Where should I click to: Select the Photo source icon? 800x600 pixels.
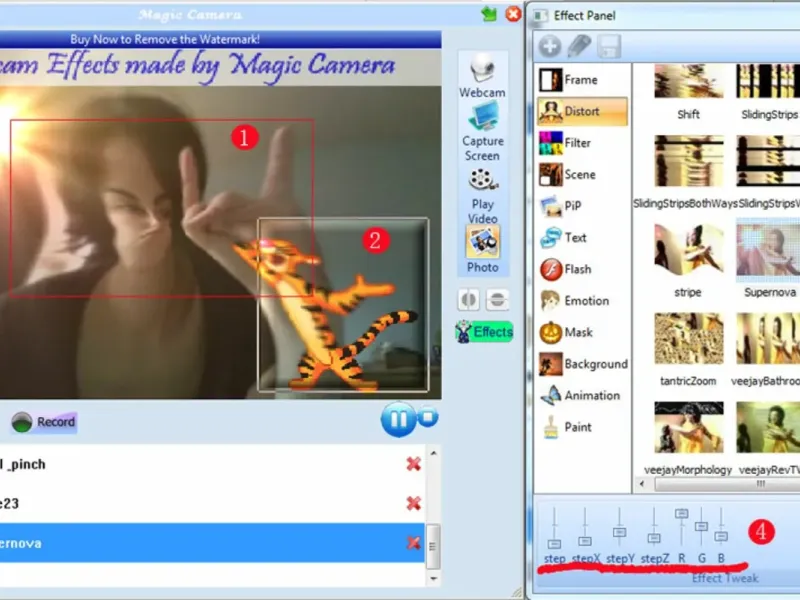[483, 250]
